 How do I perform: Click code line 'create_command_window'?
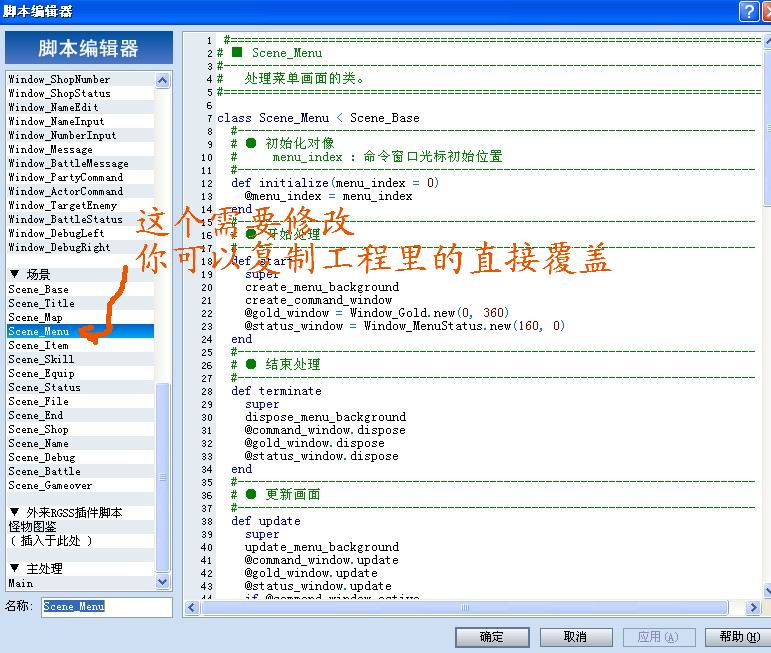click(x=319, y=300)
